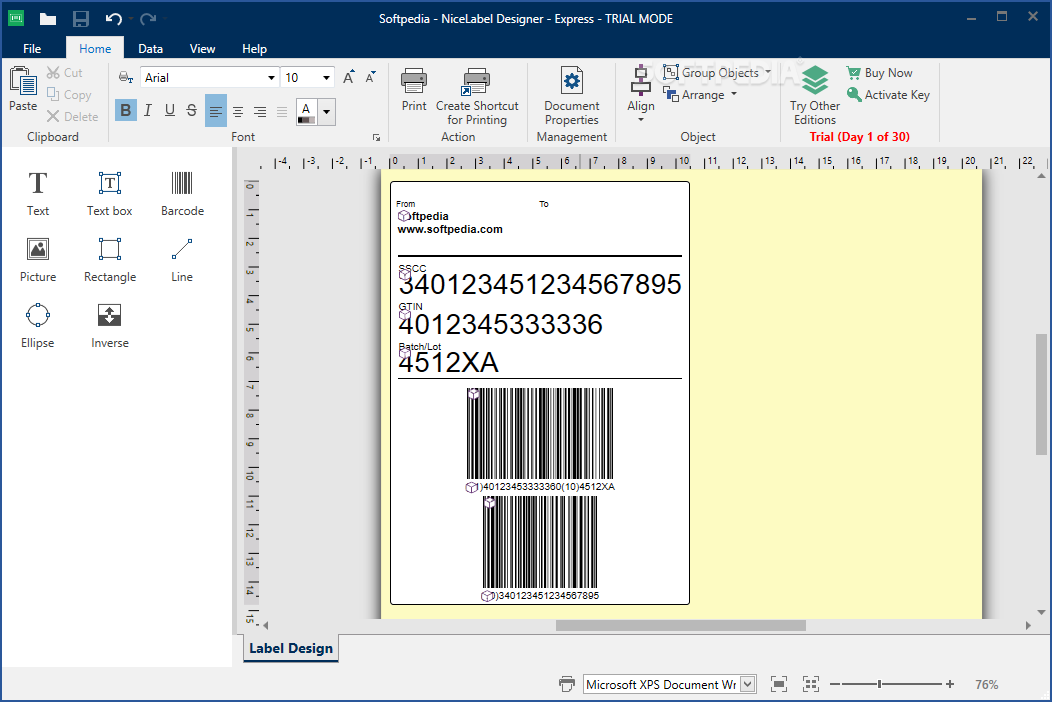
Task: Select the www.softpedia.com text
Action: click(450, 229)
